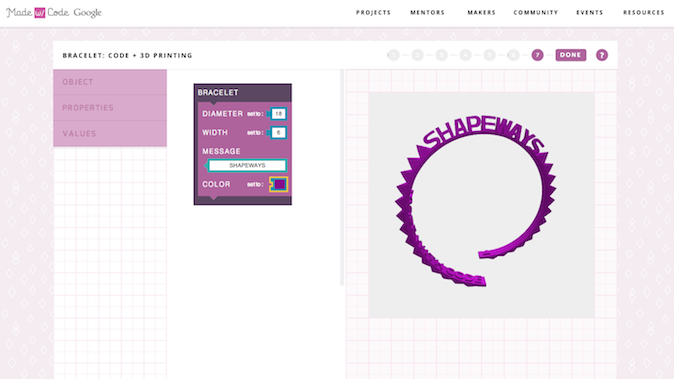This screenshot has height=379, width=674.
Task: Select step 6 circle indicator
Action: [513, 55]
